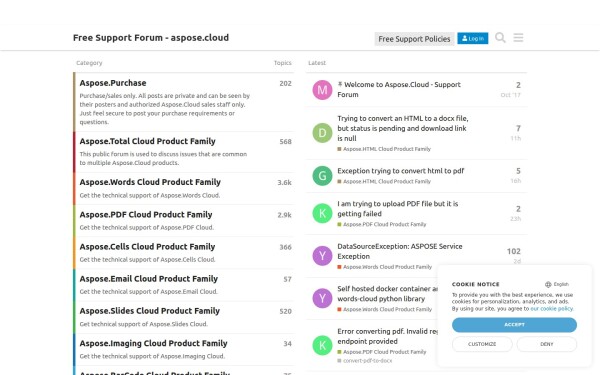Open topic about PDF file upload failing
The image size is (600, 375).
tap(398, 209)
